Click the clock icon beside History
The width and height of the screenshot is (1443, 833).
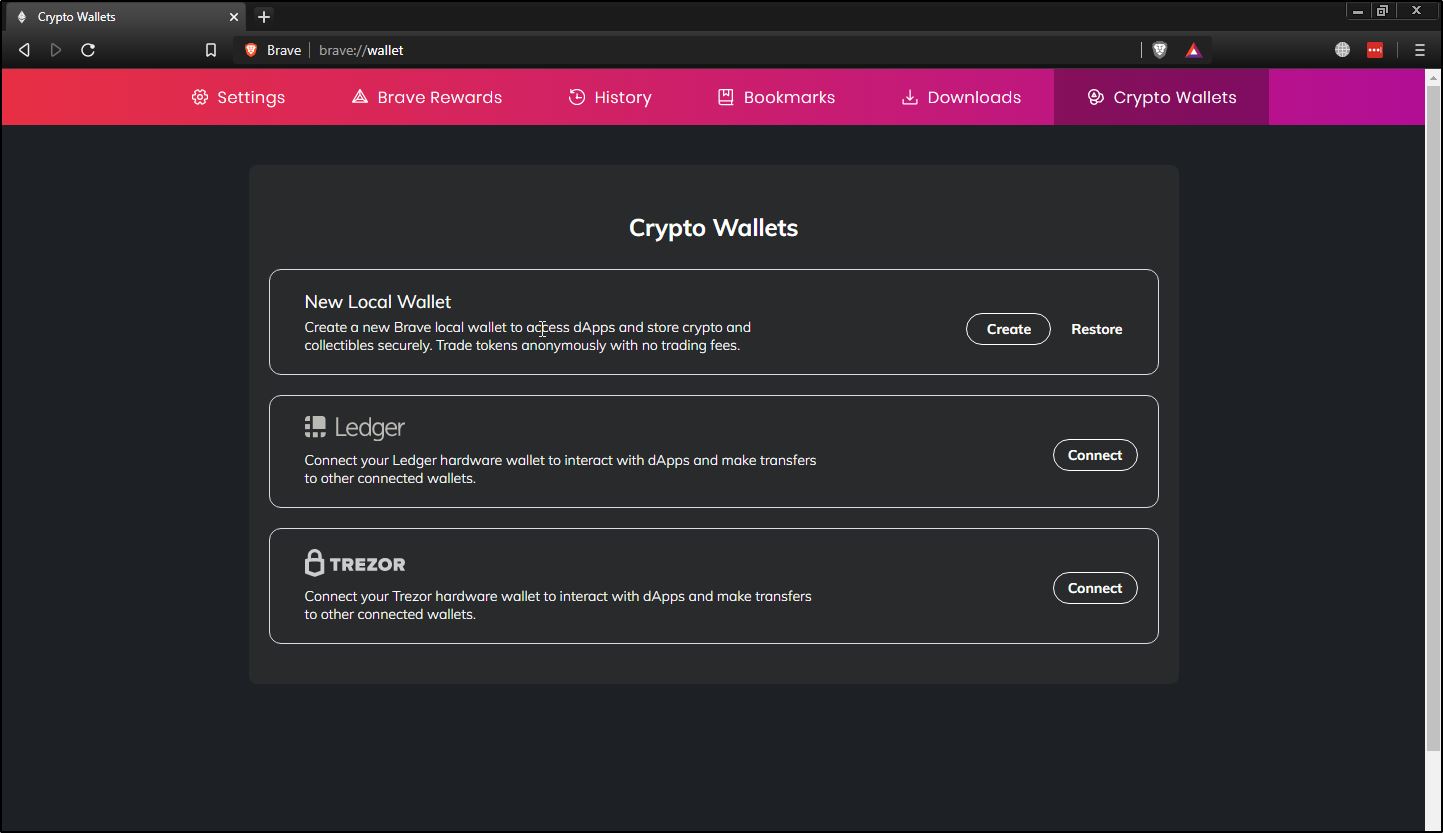tap(575, 96)
